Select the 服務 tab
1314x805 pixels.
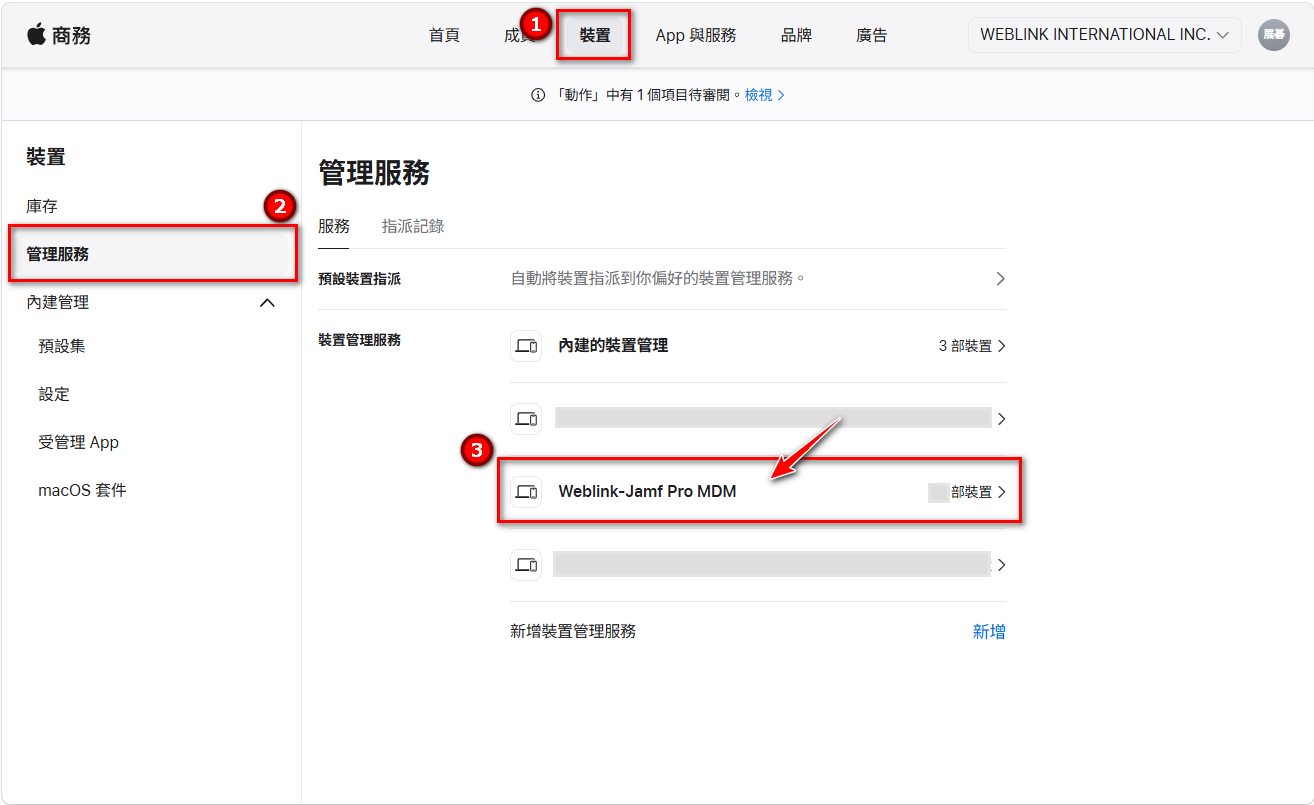click(x=334, y=226)
